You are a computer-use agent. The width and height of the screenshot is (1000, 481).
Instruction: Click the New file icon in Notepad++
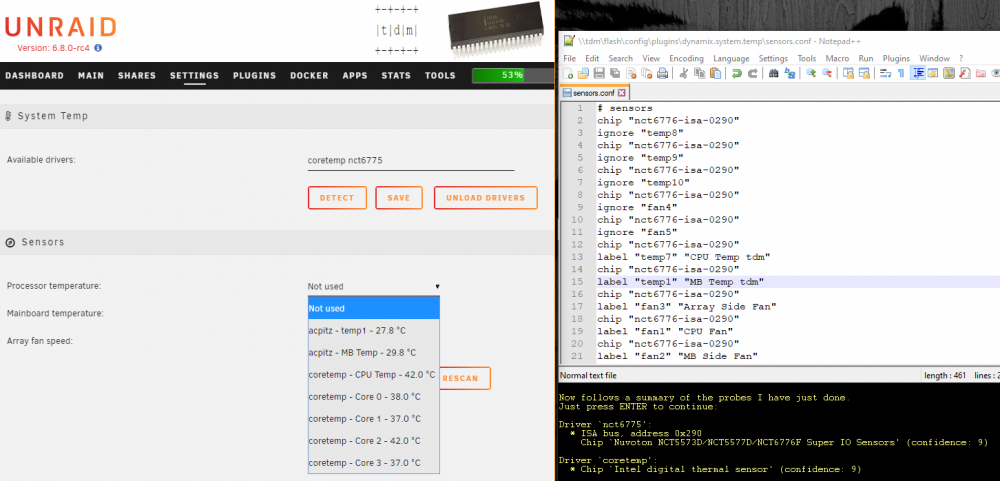pyautogui.click(x=568, y=73)
